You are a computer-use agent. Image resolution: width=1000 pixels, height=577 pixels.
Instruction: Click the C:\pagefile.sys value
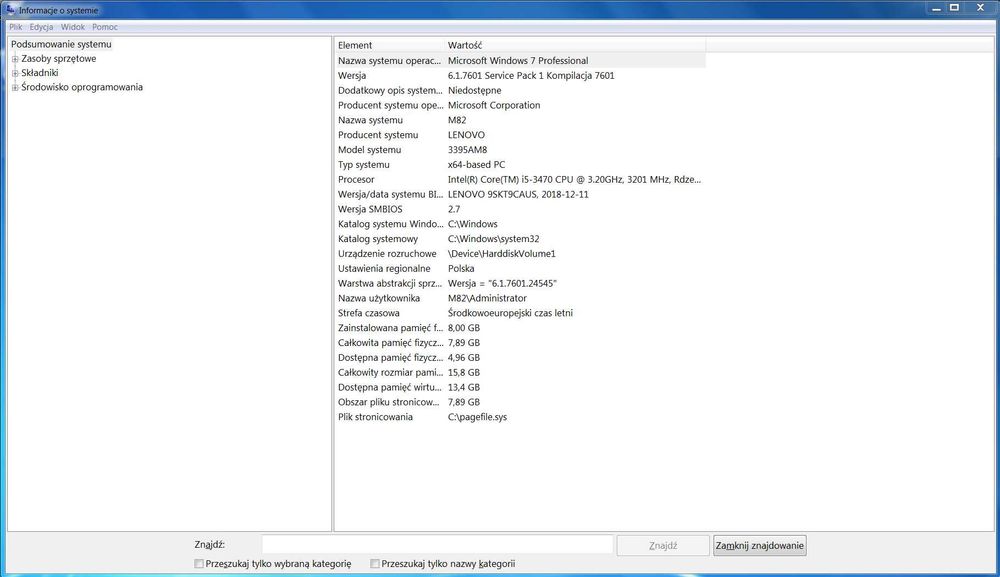pyautogui.click(x=477, y=417)
